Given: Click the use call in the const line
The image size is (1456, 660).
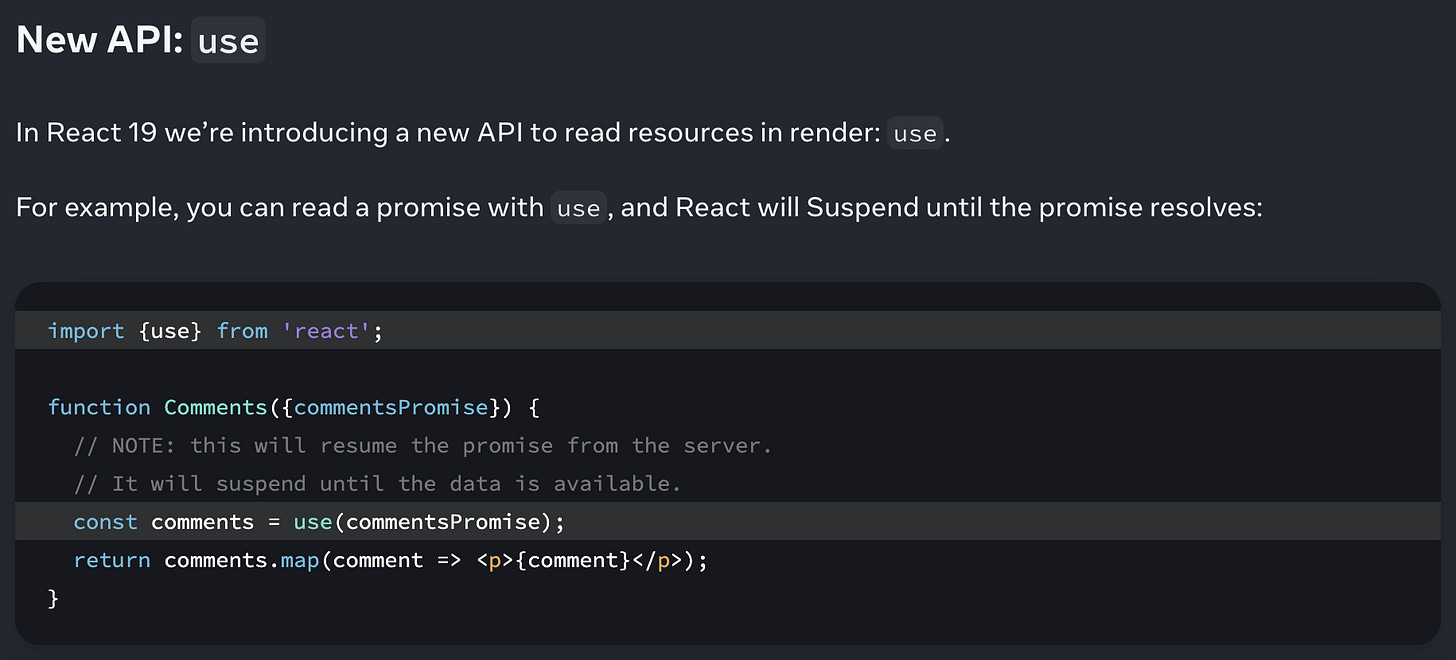Looking at the screenshot, I should coord(312,522).
